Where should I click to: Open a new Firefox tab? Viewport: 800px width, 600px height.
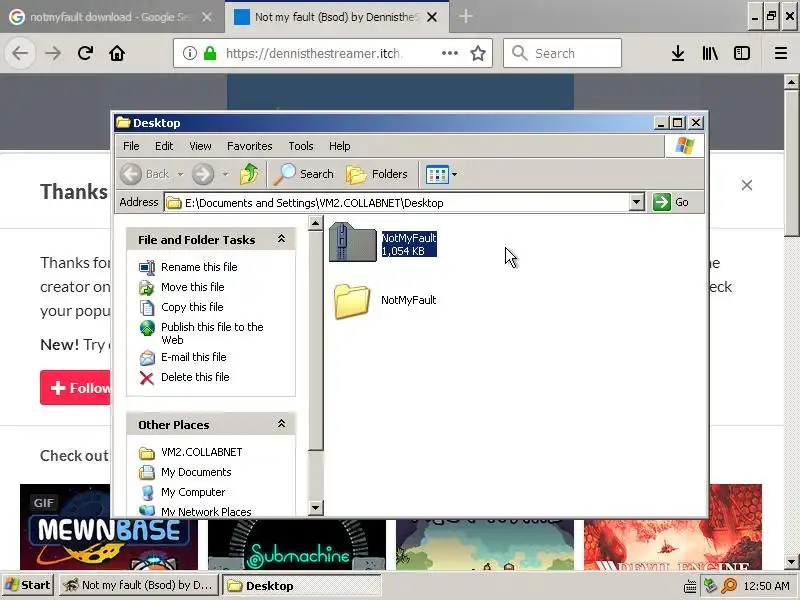(x=465, y=16)
